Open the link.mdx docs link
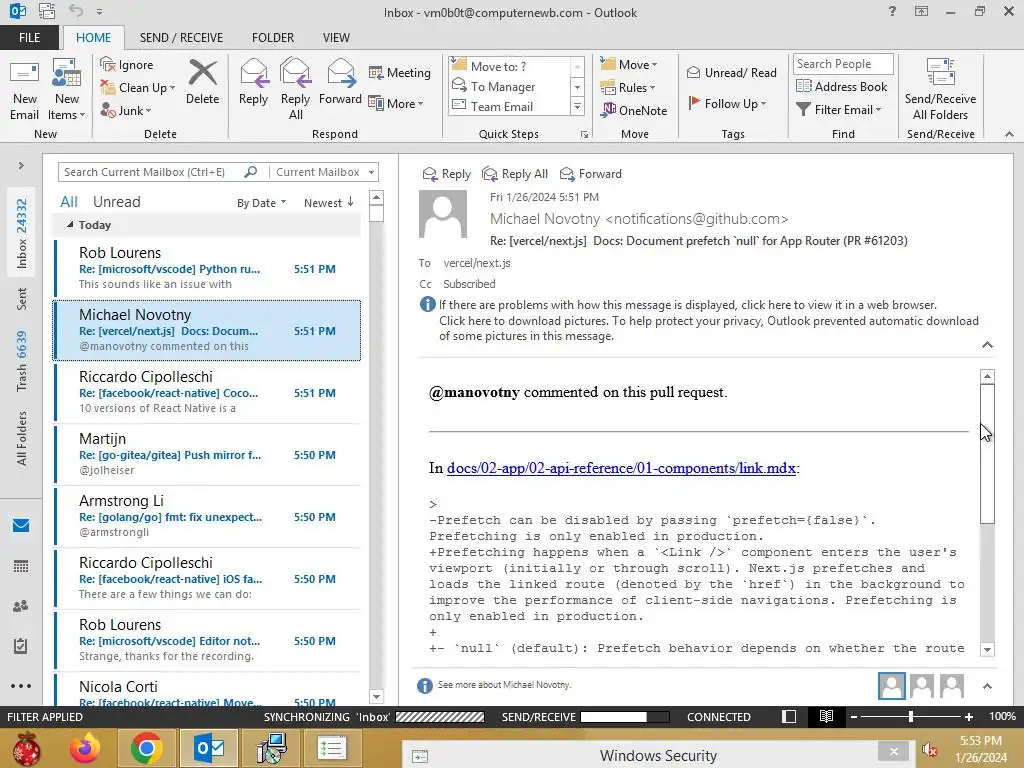The image size is (1024, 768). [x=621, y=468]
